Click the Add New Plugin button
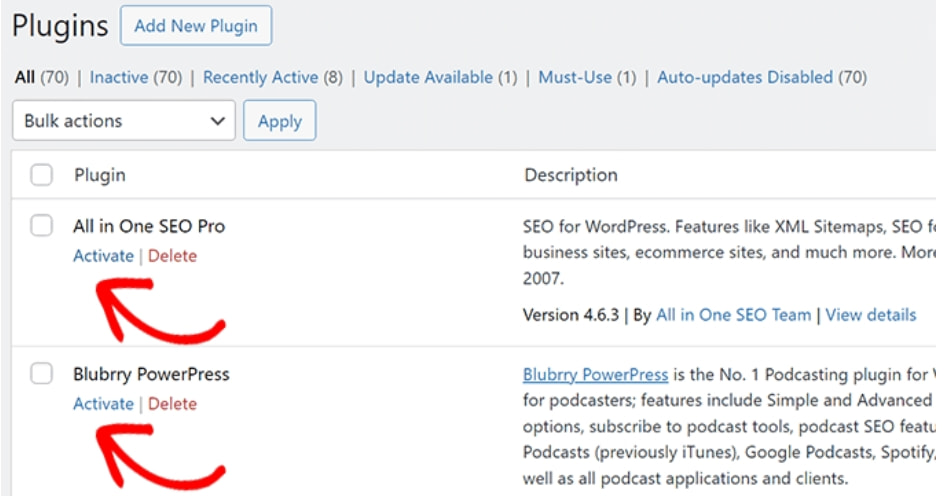 (195, 26)
